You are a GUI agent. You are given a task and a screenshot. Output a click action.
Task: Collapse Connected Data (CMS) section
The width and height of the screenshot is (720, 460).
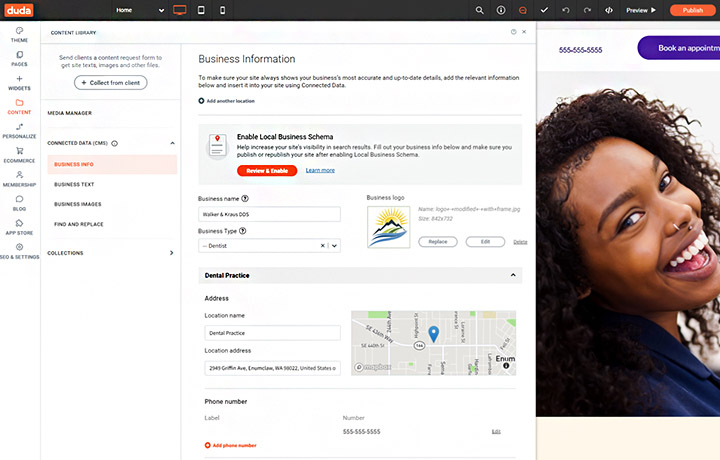(172, 143)
